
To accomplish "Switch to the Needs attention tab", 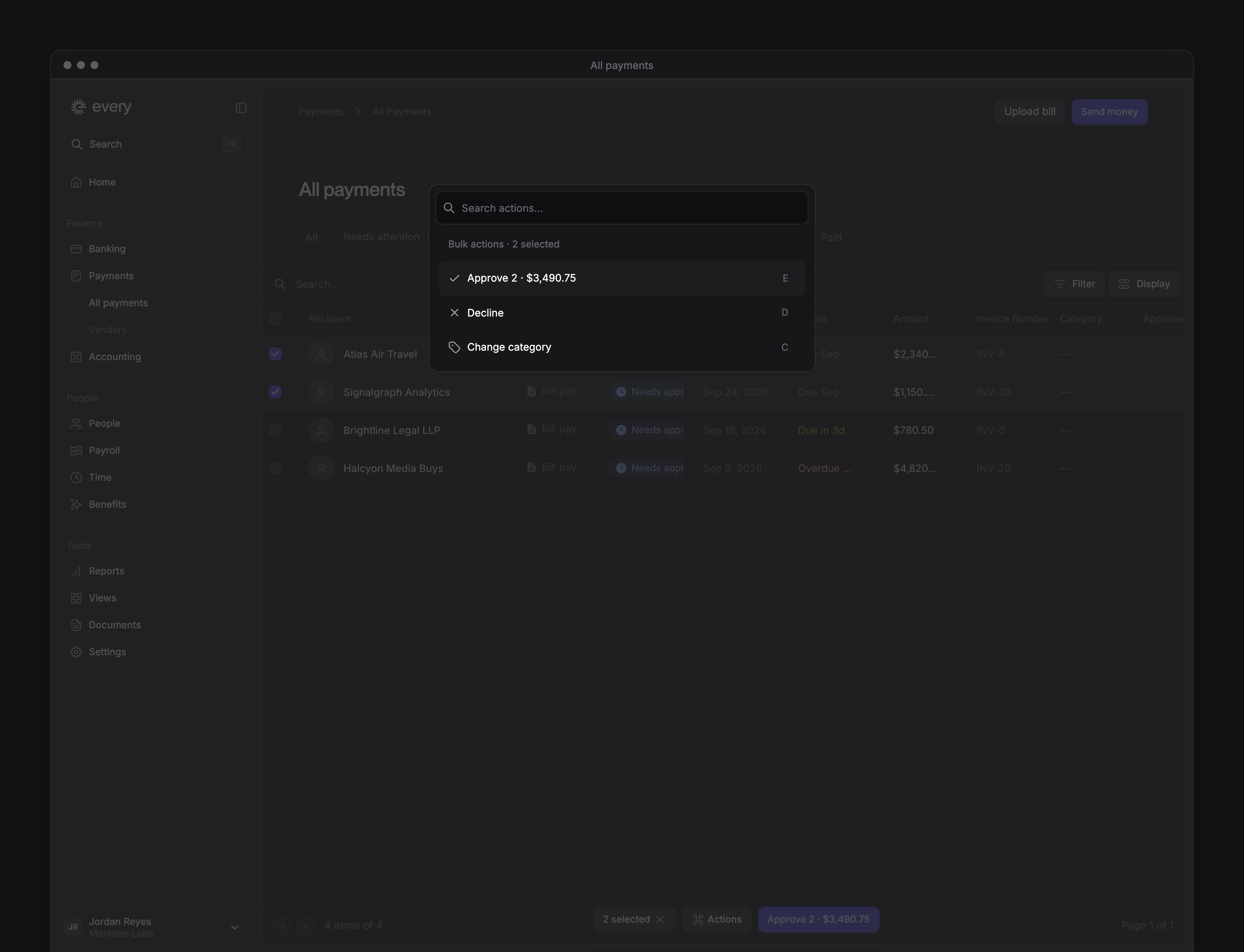I will pyautogui.click(x=382, y=237).
